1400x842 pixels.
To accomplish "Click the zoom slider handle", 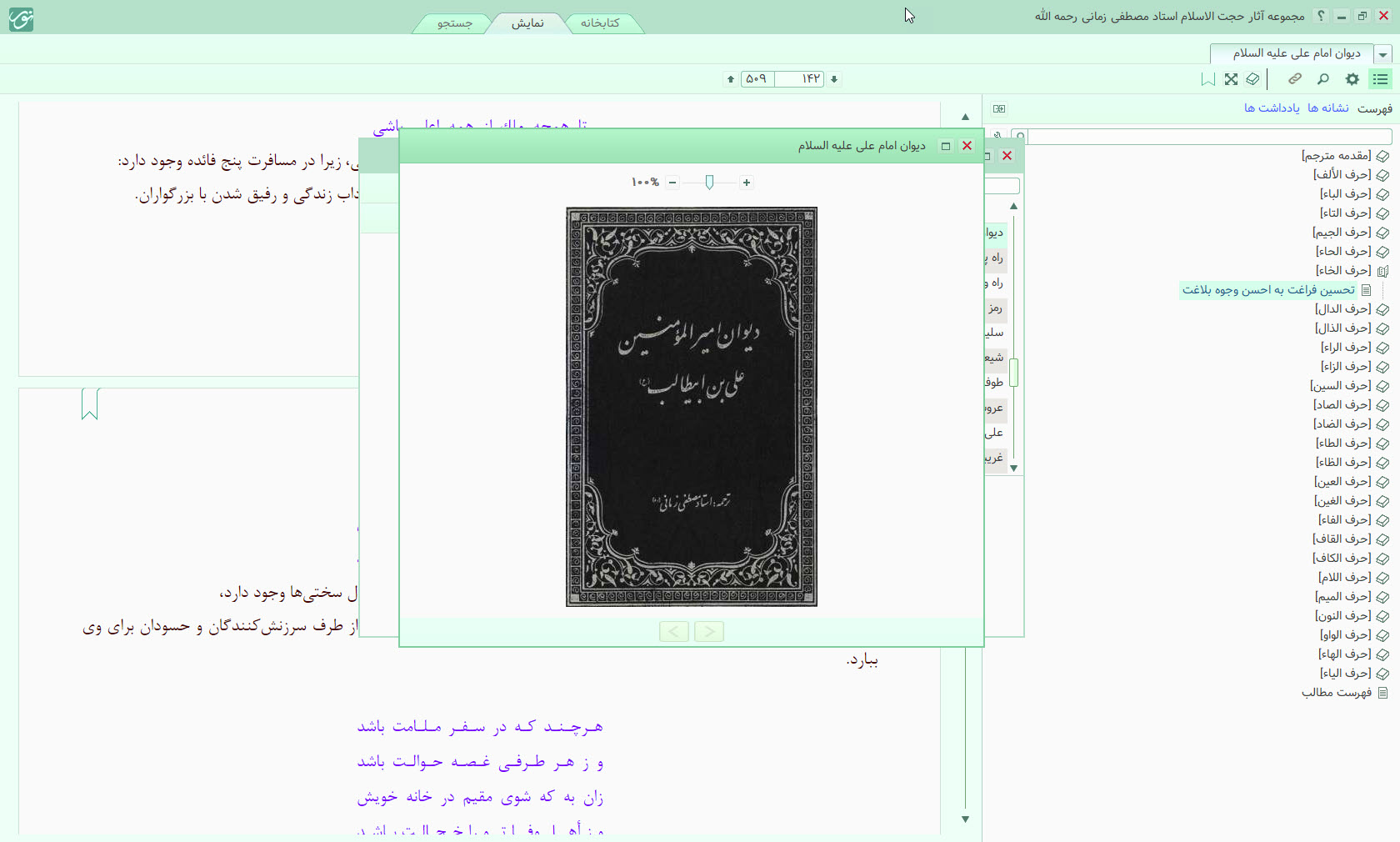I will pos(709,183).
